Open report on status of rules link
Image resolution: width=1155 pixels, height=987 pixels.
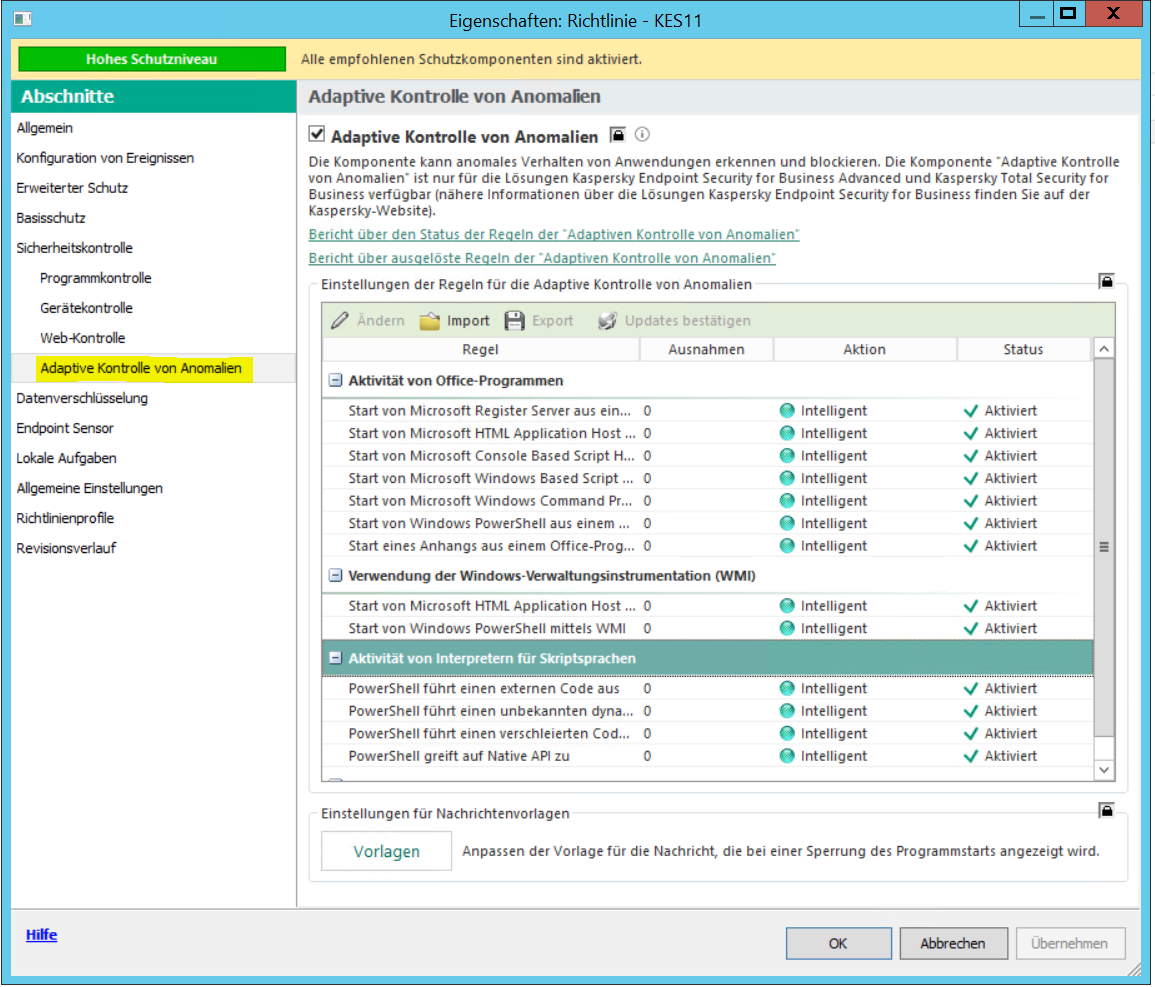(553, 234)
